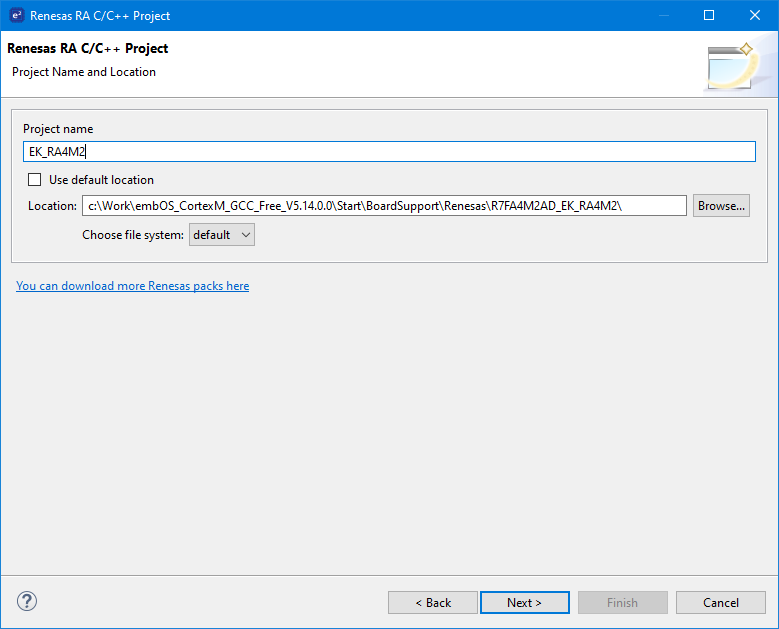The height and width of the screenshot is (629, 779).
Task: Maximize the project wizard window
Action: 709,15
